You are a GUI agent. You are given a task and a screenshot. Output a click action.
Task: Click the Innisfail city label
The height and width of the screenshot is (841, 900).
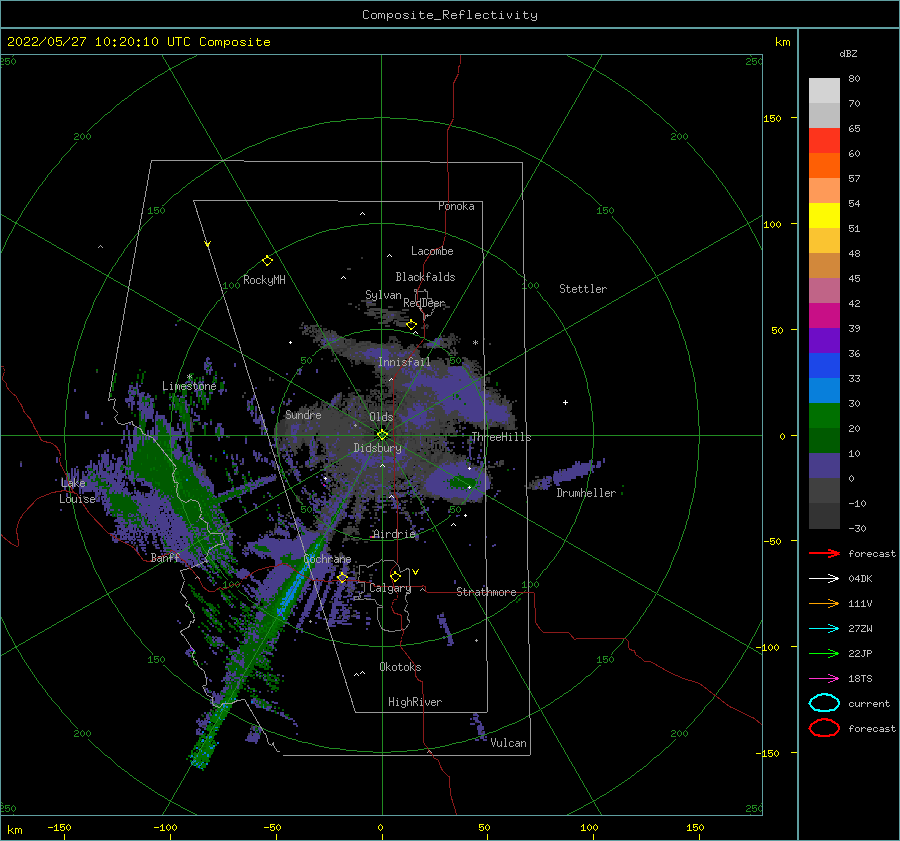404,362
